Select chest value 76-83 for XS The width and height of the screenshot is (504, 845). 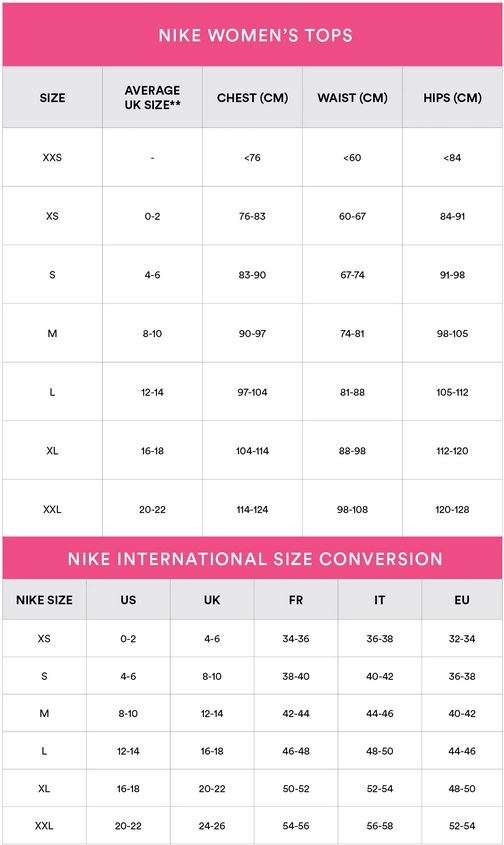[x=252, y=216]
